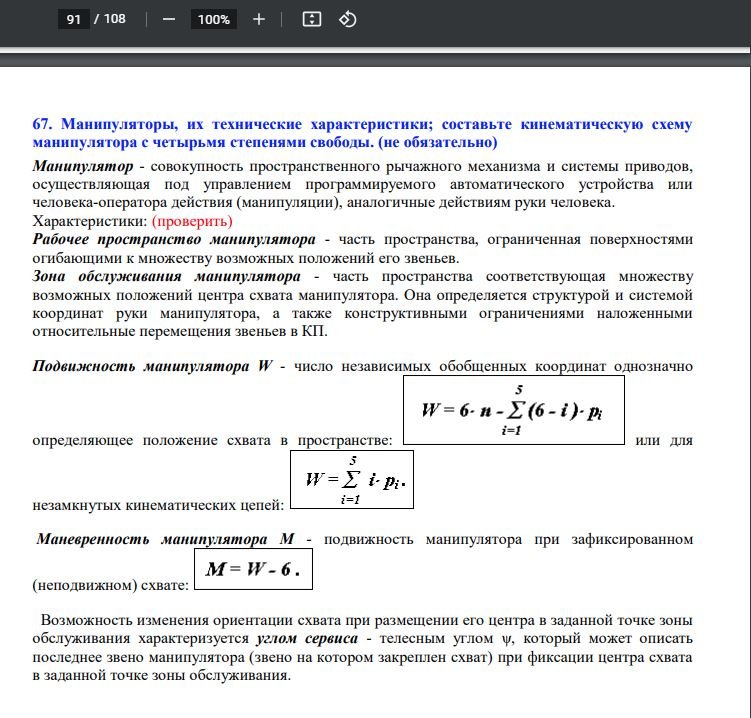The image size is (751, 718).
Task: Click the total page count 108
Action: tap(115, 19)
